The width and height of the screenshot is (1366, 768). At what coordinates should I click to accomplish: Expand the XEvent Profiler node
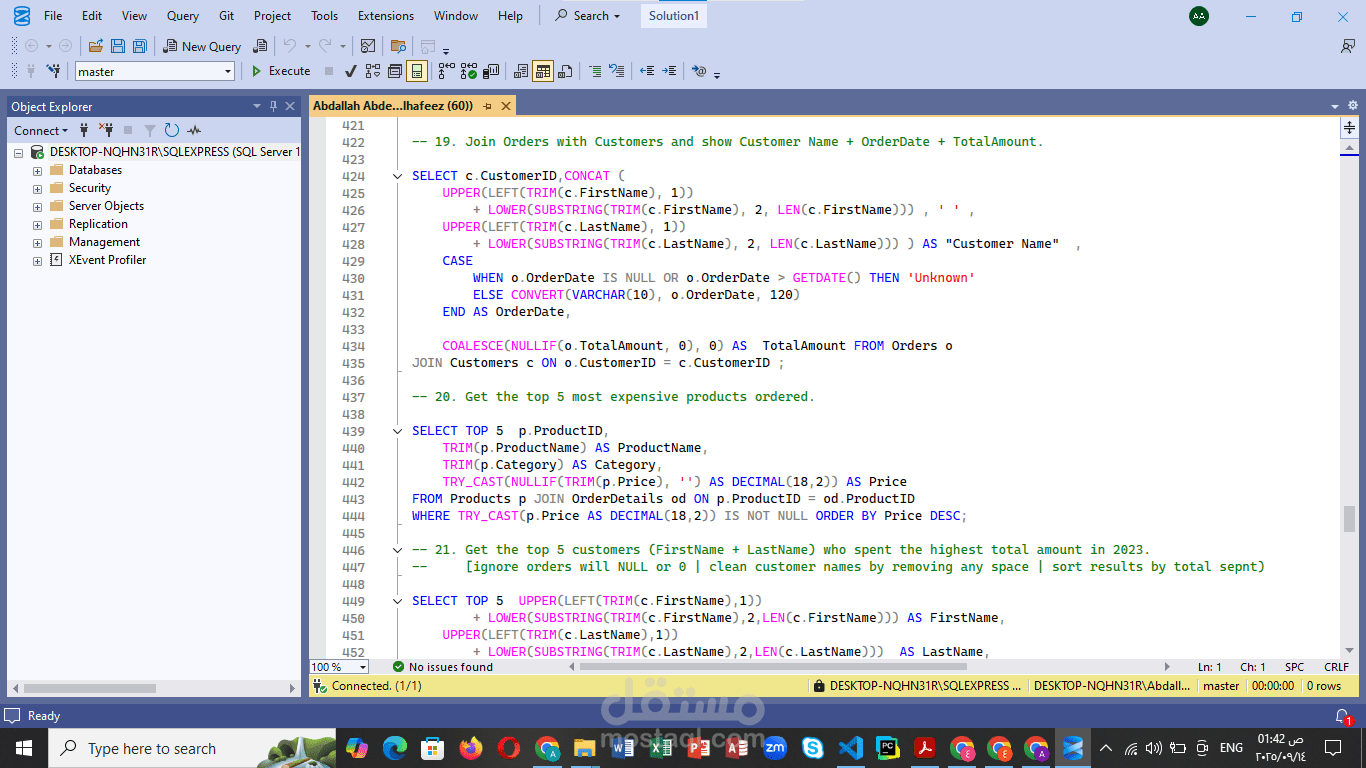37,261
